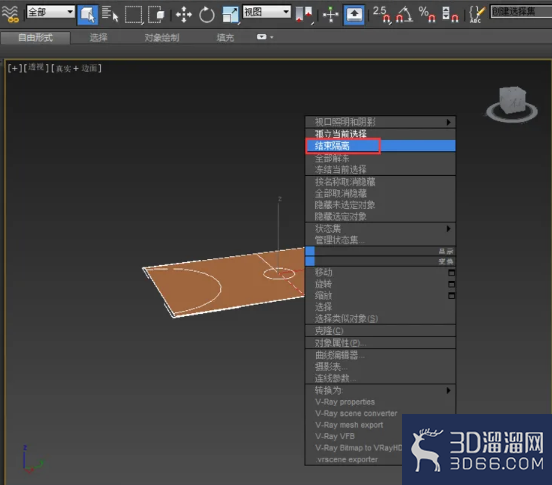The height and width of the screenshot is (485, 552).
Task: Click the named selection sets input field
Action: [521, 12]
